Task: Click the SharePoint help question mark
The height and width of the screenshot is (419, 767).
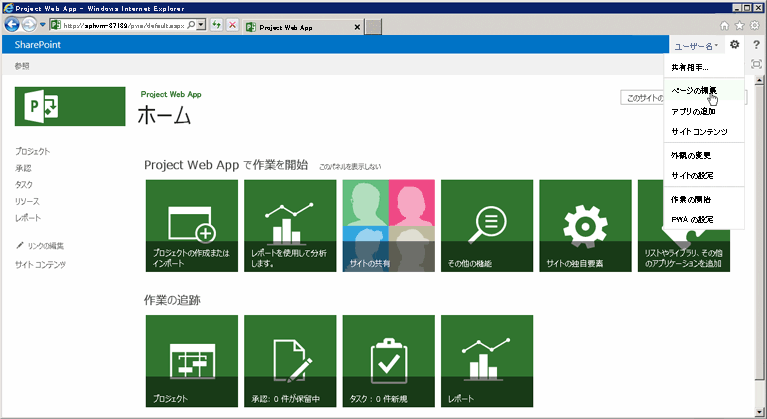Action: pos(756,44)
